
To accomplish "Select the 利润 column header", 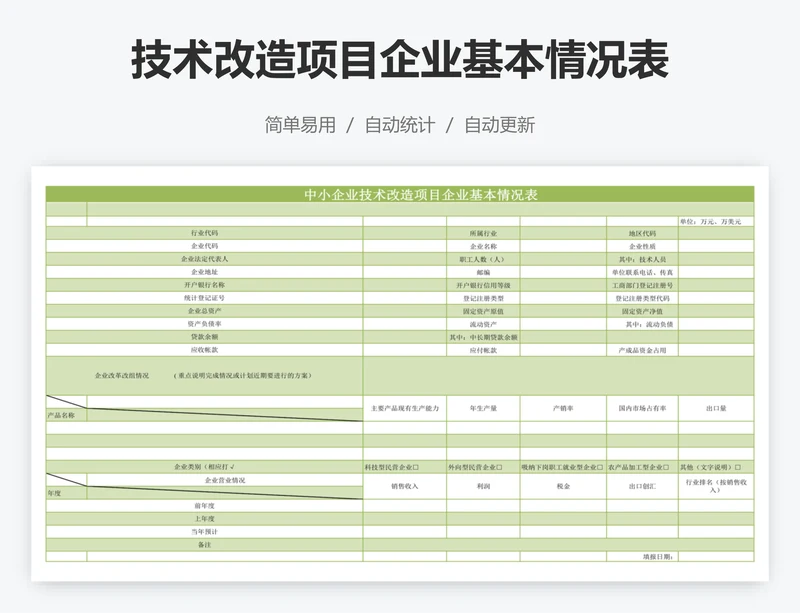I will [x=483, y=486].
